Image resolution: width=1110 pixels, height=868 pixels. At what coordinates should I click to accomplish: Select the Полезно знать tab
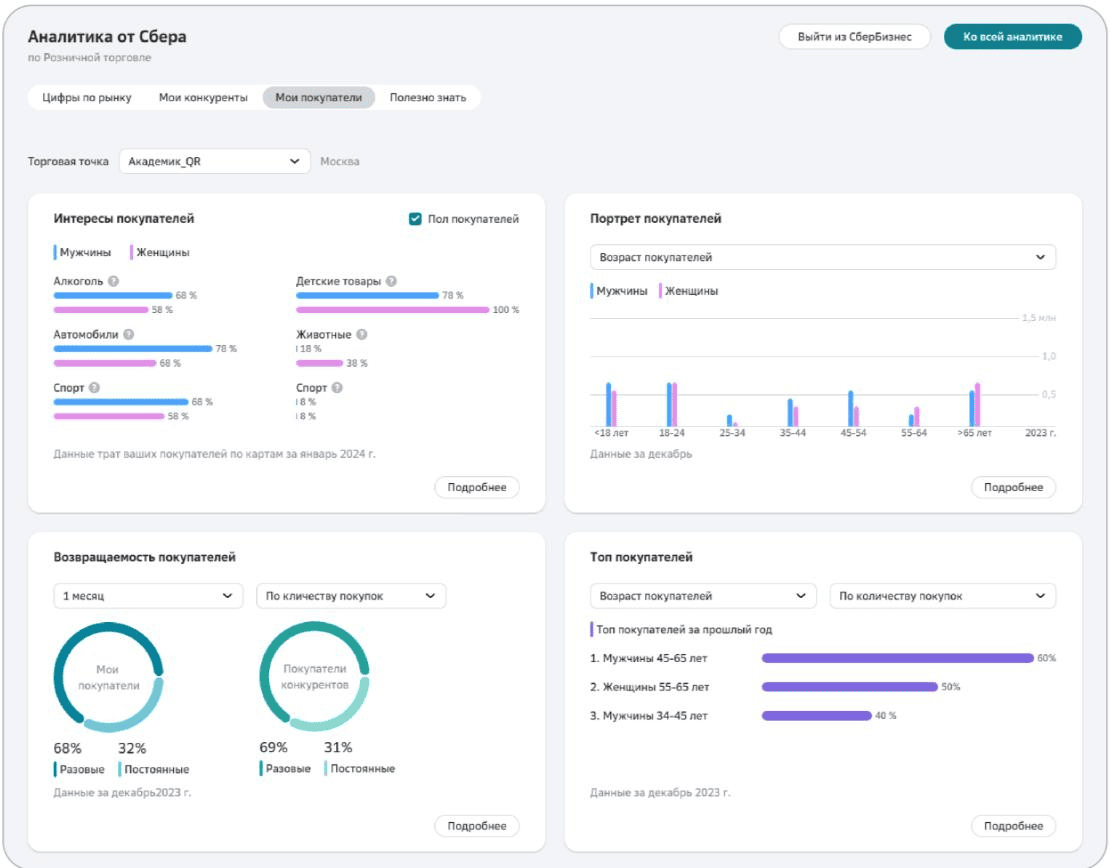click(x=428, y=98)
